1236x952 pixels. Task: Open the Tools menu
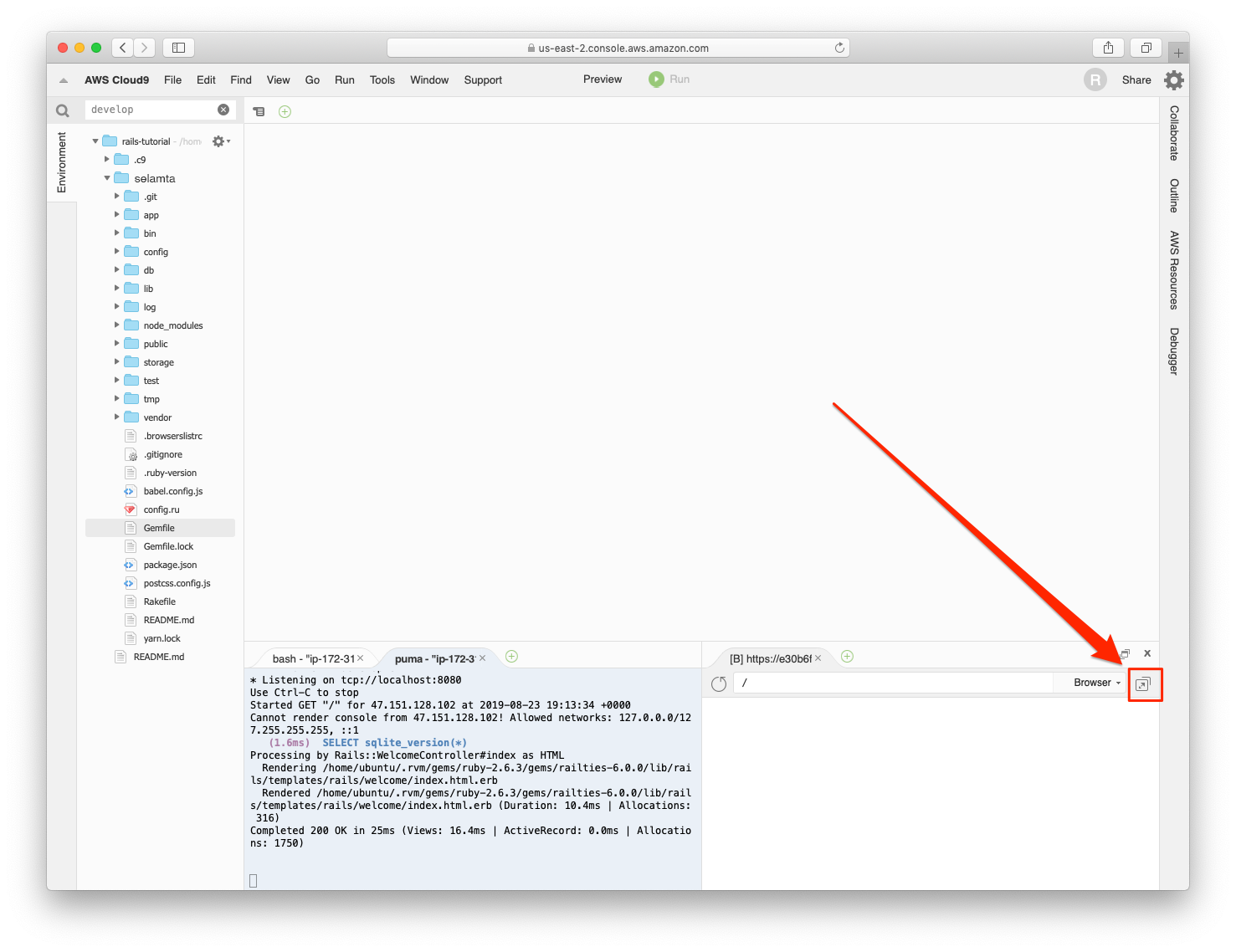pos(382,80)
